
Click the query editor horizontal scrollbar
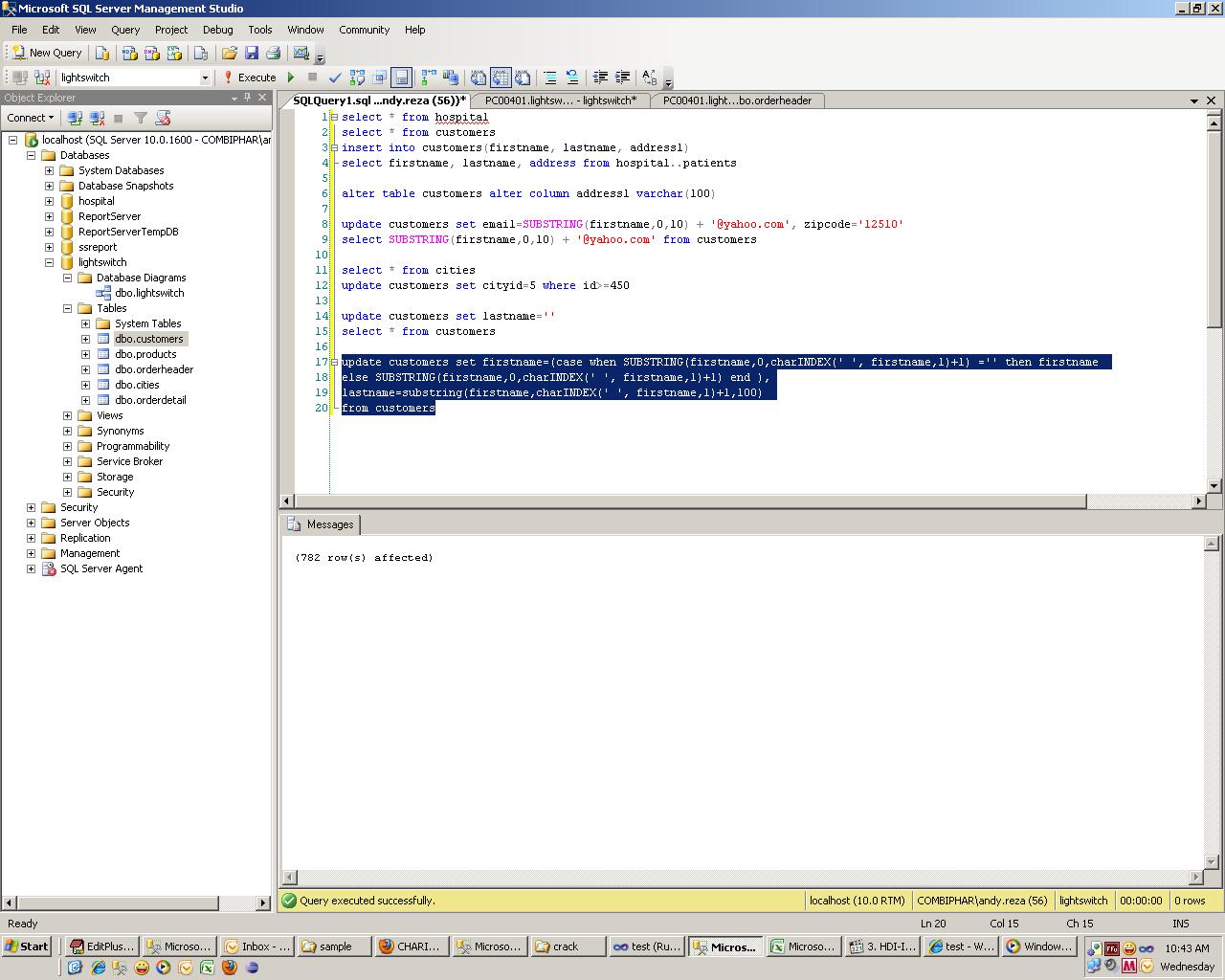tap(670, 501)
